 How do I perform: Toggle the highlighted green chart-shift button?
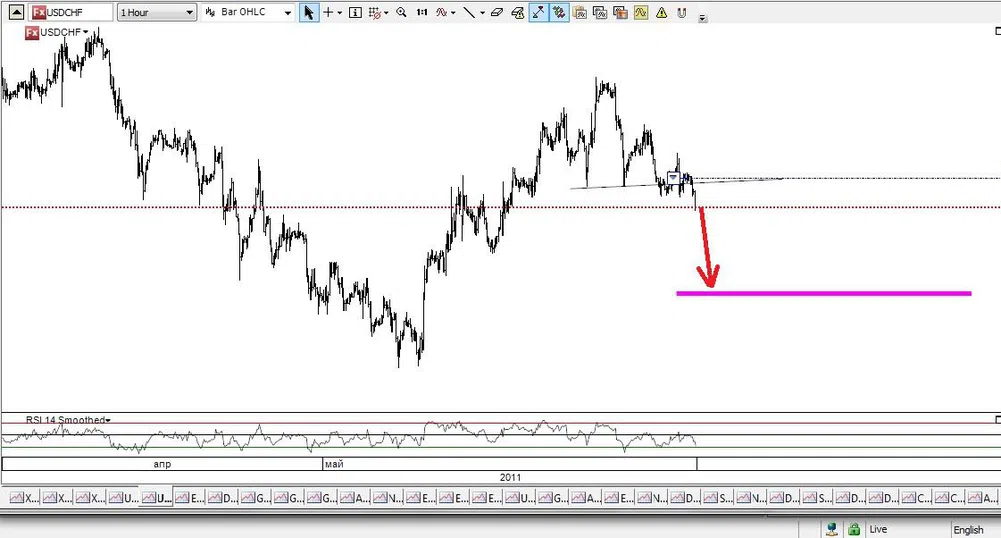pos(559,12)
